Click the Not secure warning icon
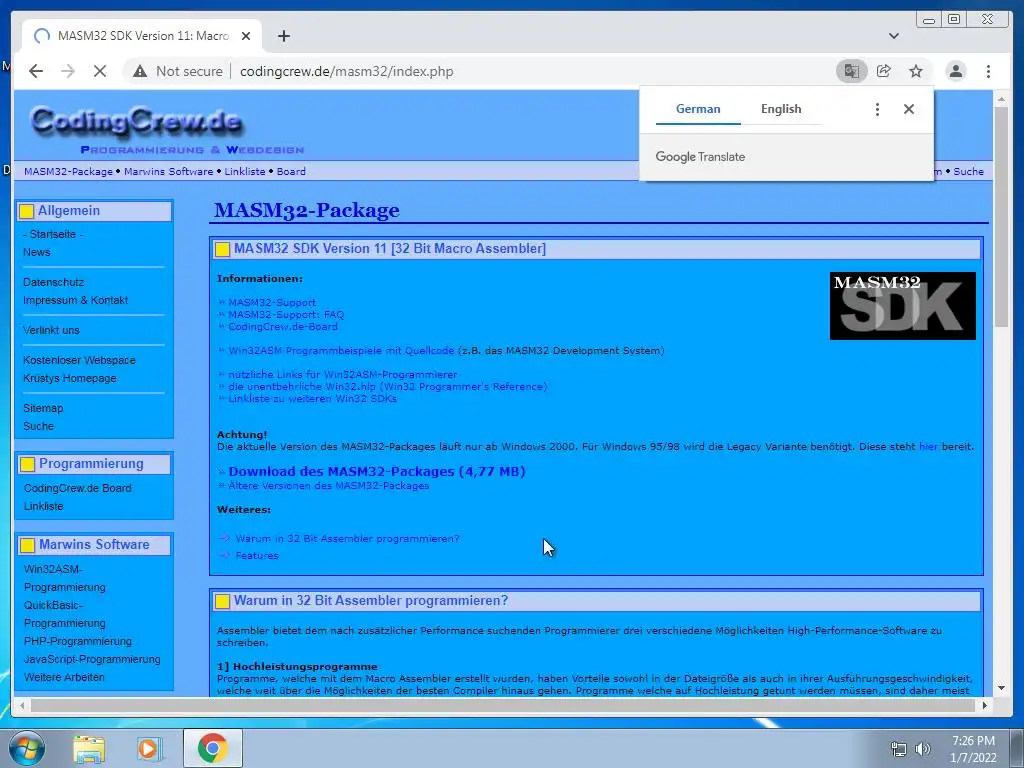Screen dimensions: 1024x768 click(x=140, y=71)
